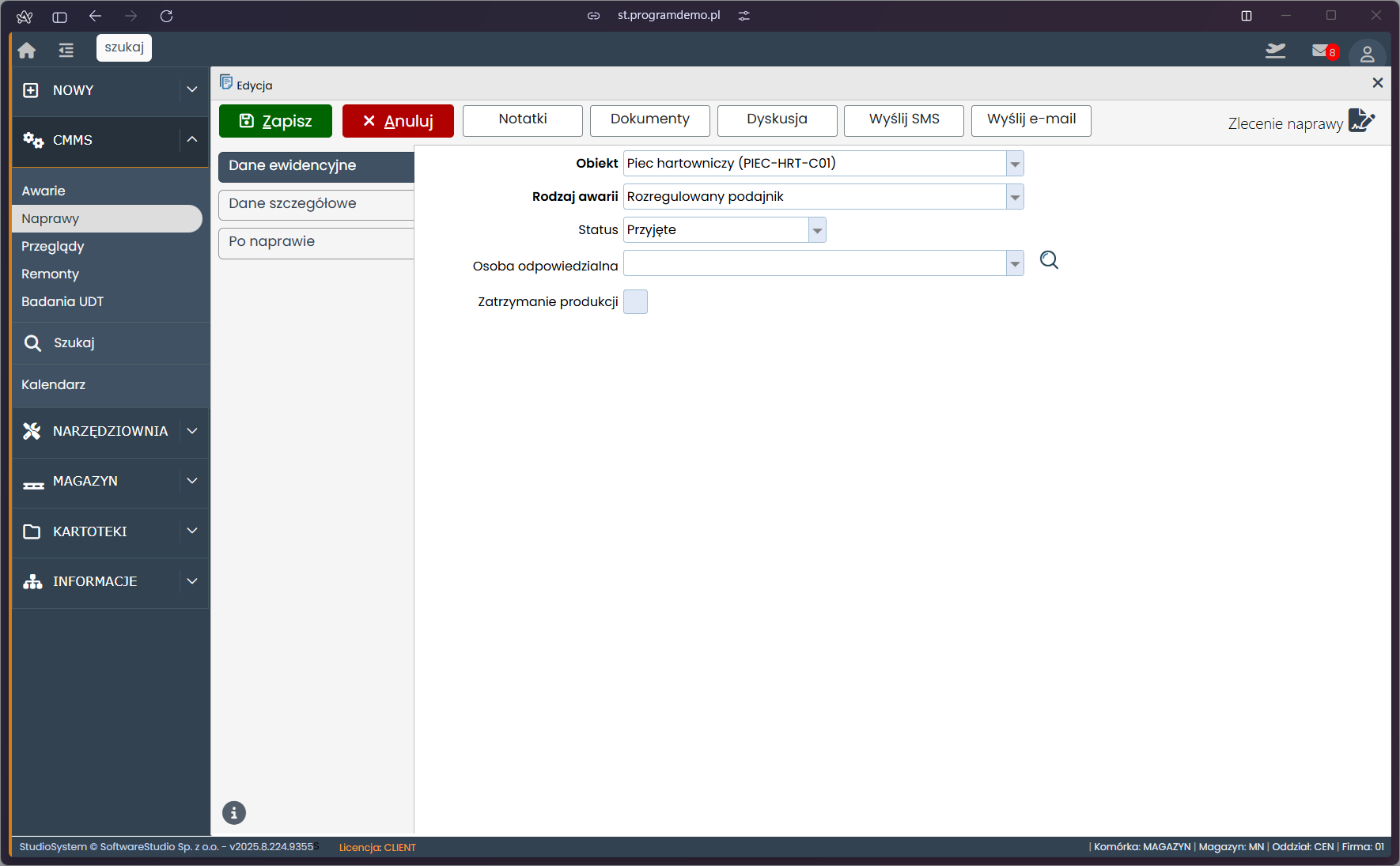Save the record with Zapisz
This screenshot has width=1400, height=866.
275,121
